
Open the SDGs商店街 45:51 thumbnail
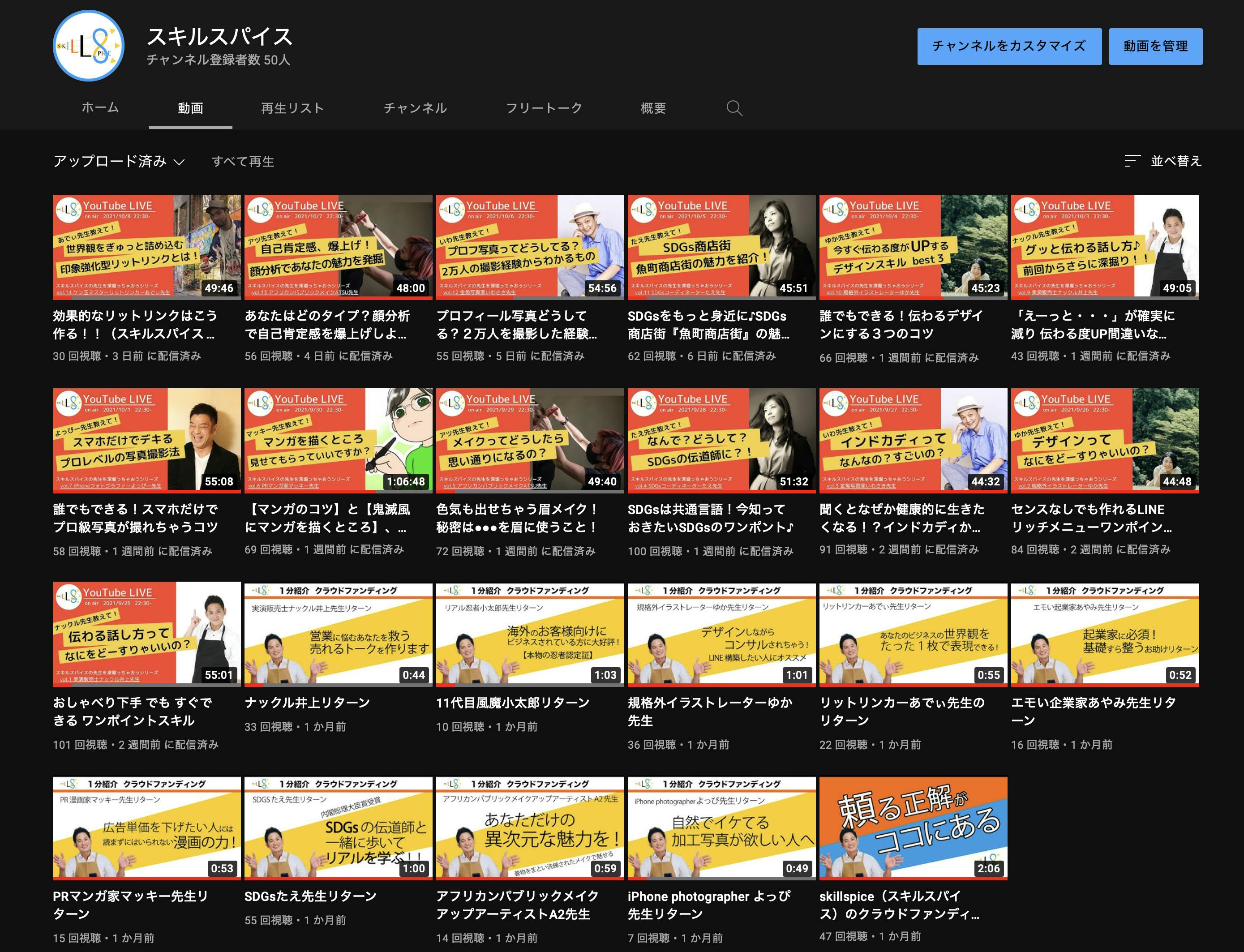pos(721,246)
